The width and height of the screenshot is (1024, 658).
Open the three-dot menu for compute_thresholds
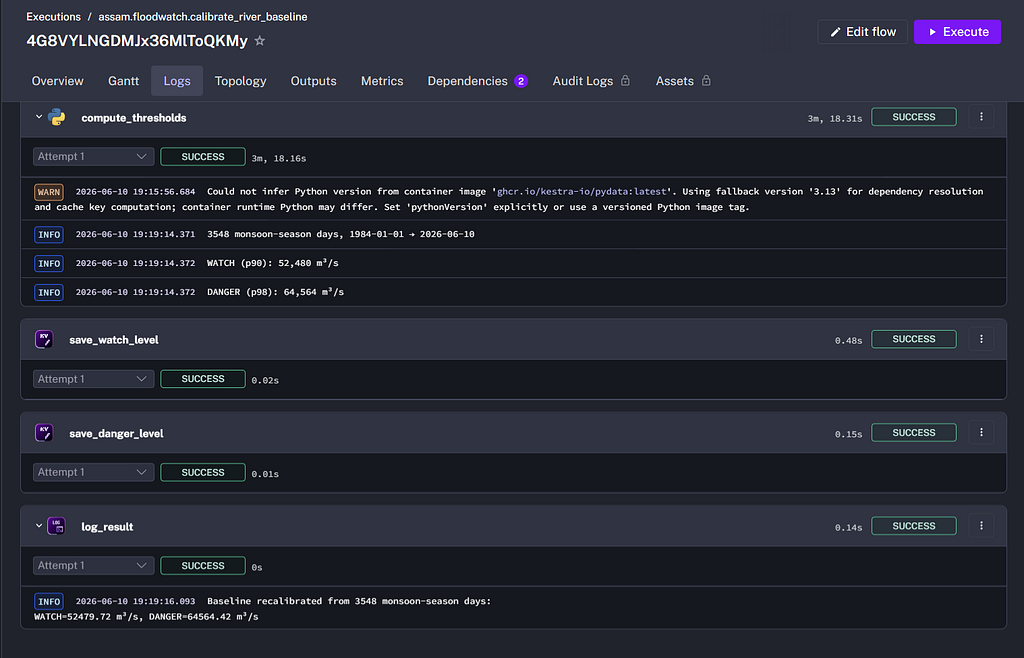click(981, 117)
